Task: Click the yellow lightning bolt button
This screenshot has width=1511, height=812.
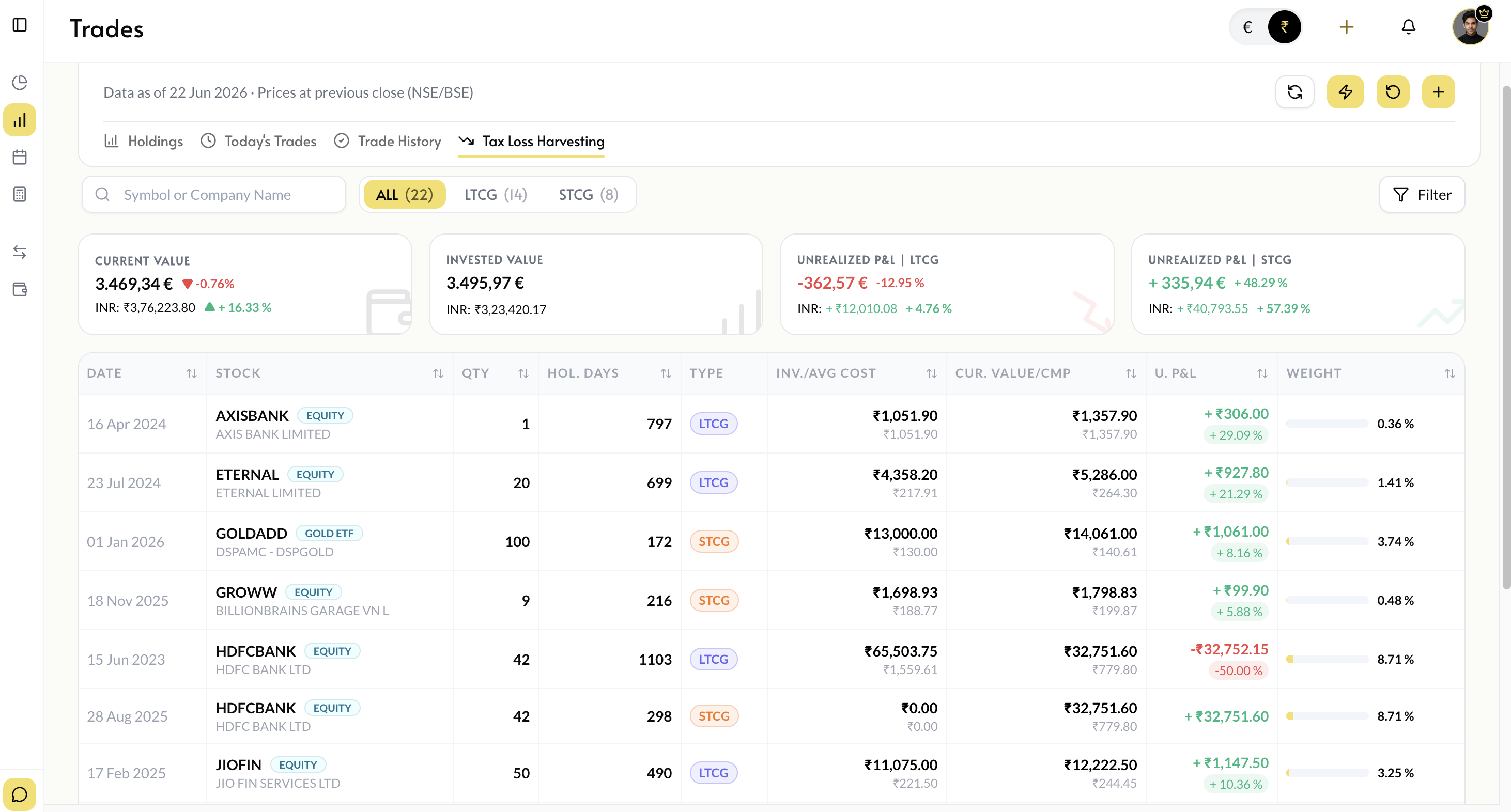Action: coord(1346,92)
